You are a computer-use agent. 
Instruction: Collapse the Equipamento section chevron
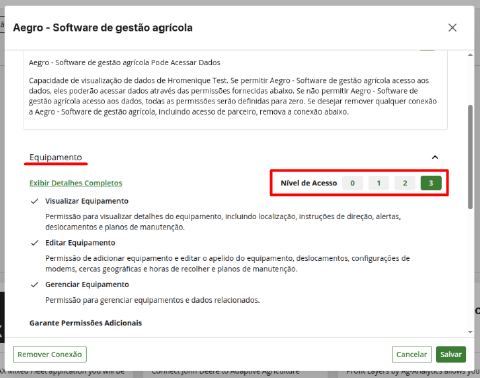[x=435, y=157]
